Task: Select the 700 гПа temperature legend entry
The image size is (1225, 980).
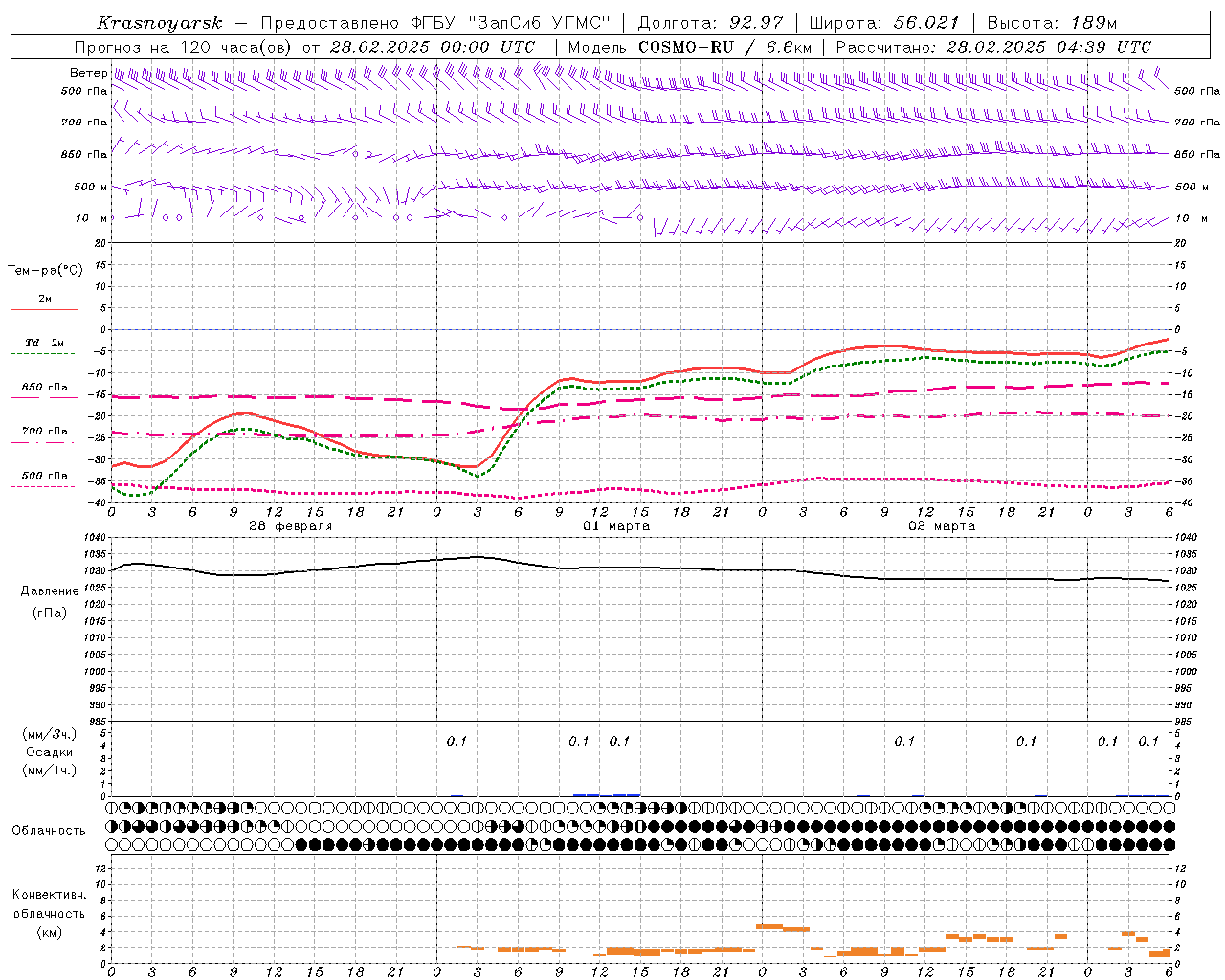Action: coord(44,432)
